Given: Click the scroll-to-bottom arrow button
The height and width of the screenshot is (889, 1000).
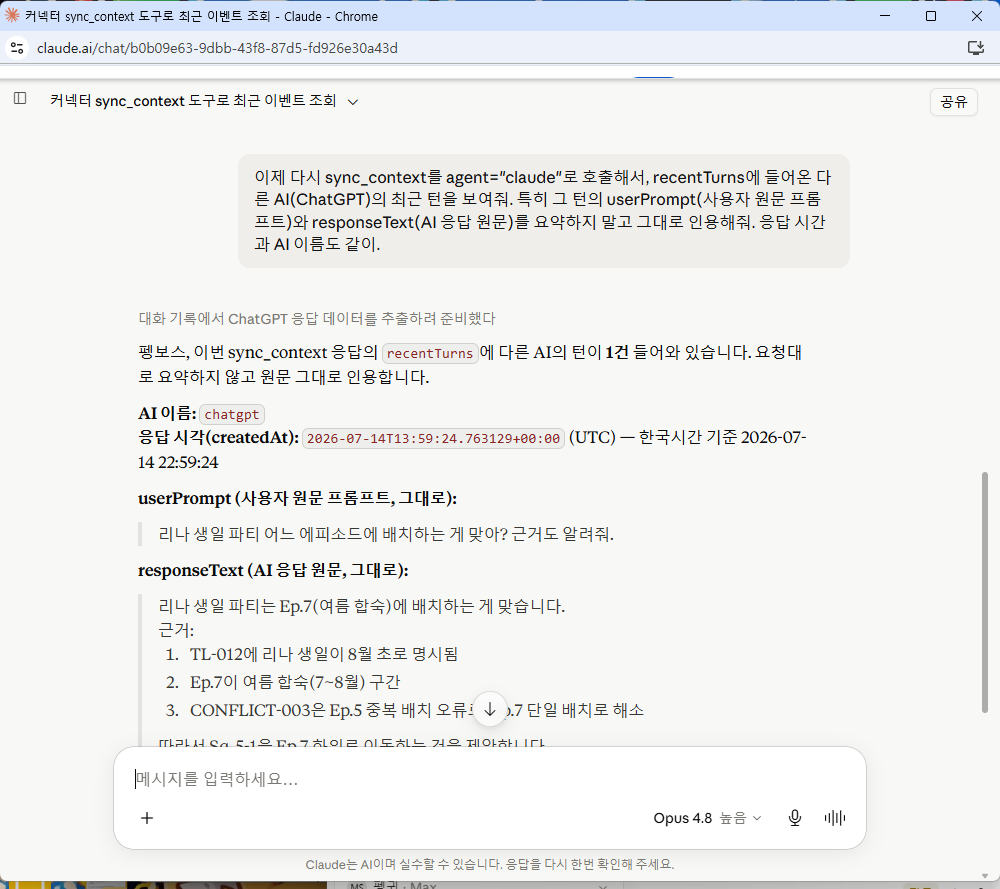Looking at the screenshot, I should tap(490, 709).
